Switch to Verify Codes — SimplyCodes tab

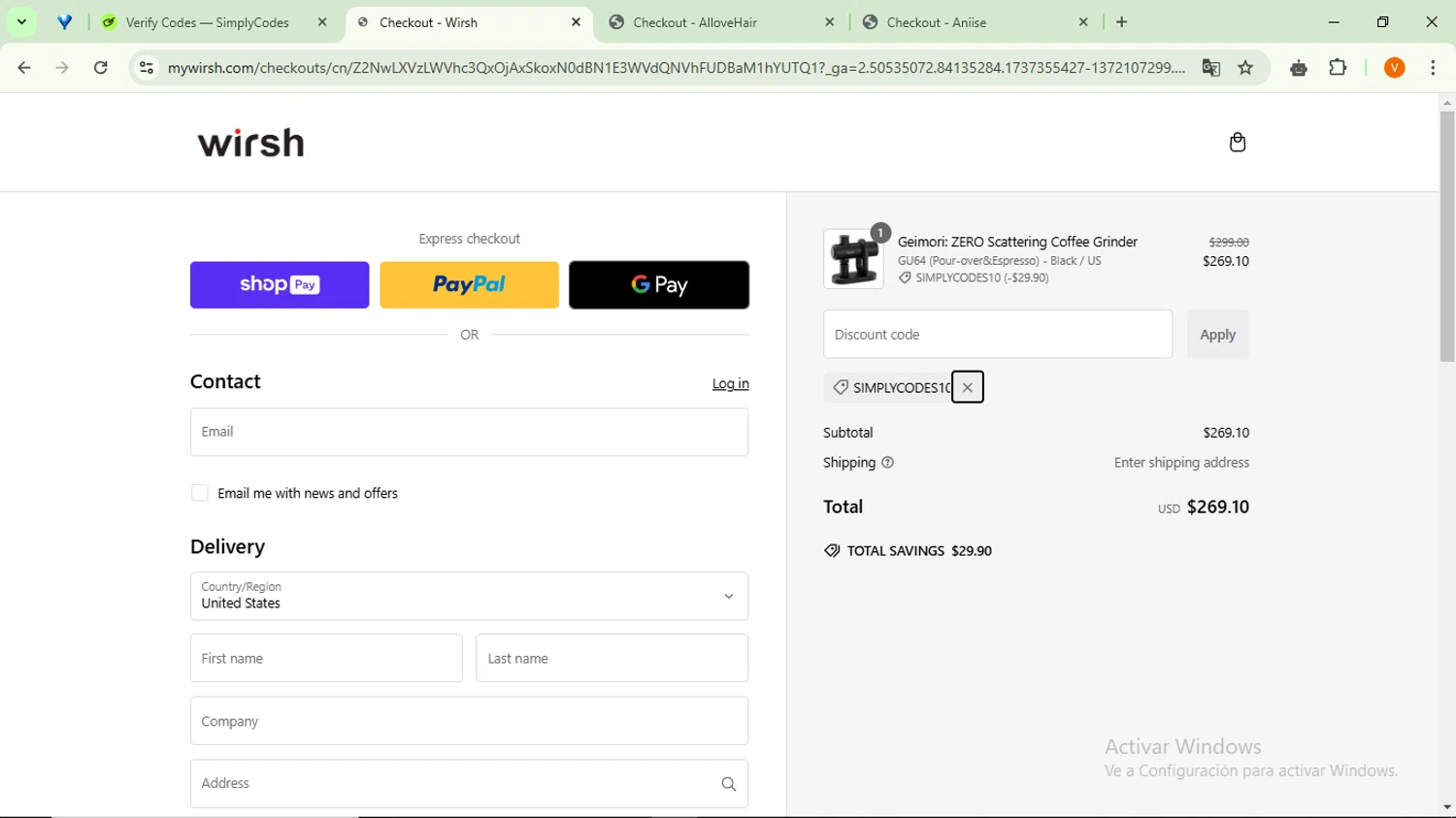pos(207,22)
